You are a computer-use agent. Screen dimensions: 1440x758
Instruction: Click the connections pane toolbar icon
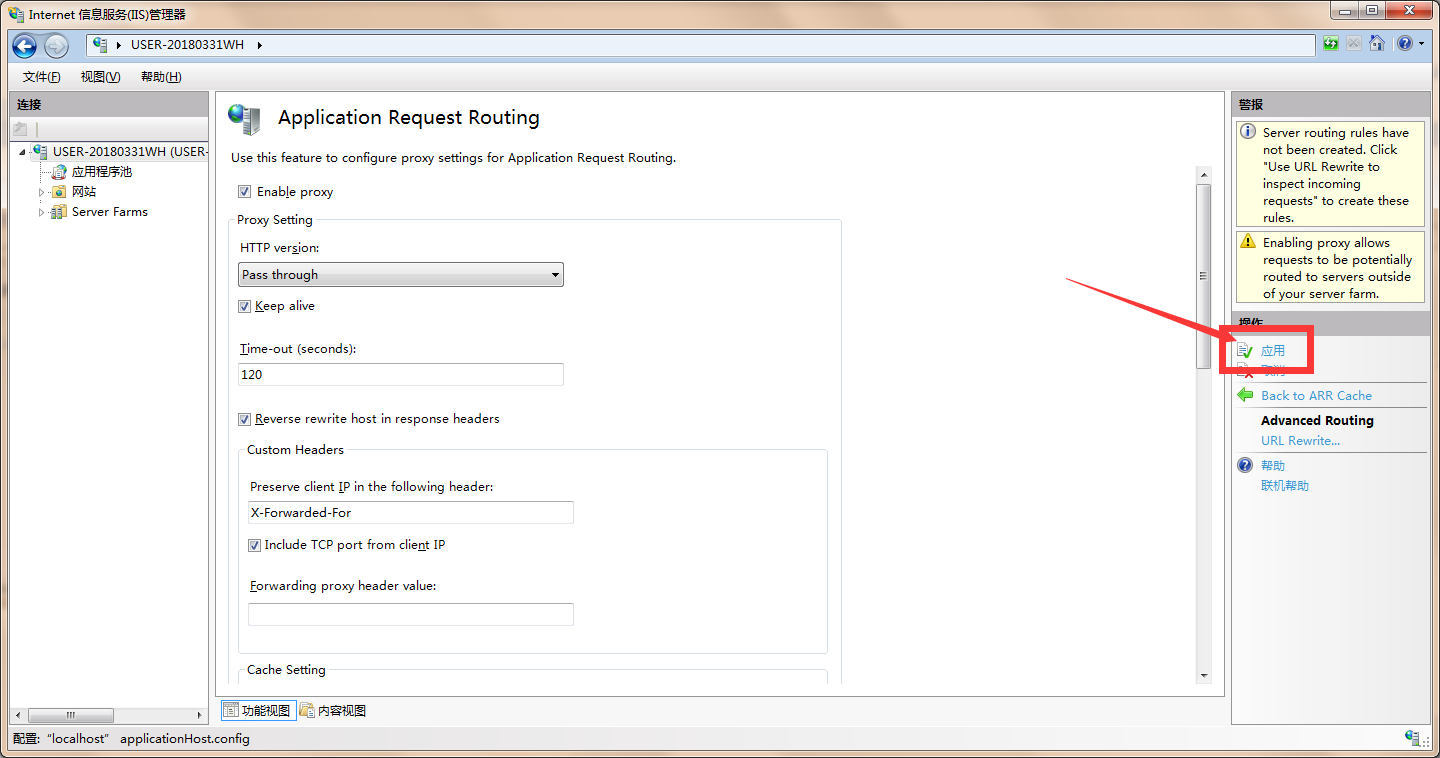pyautogui.click(x=20, y=129)
